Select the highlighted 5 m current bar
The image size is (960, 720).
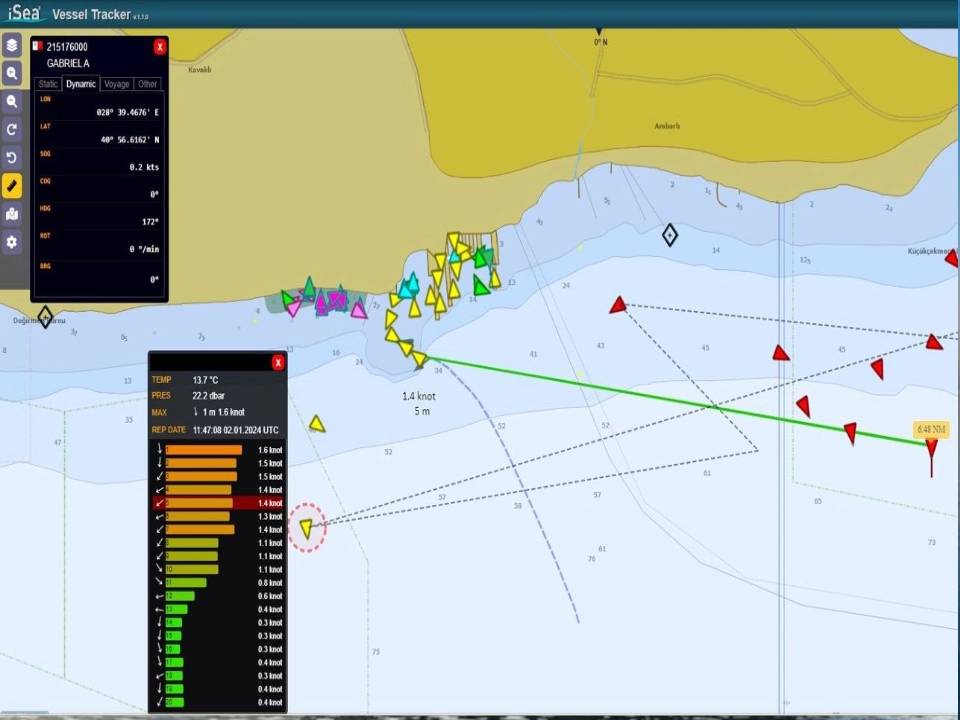coord(200,503)
